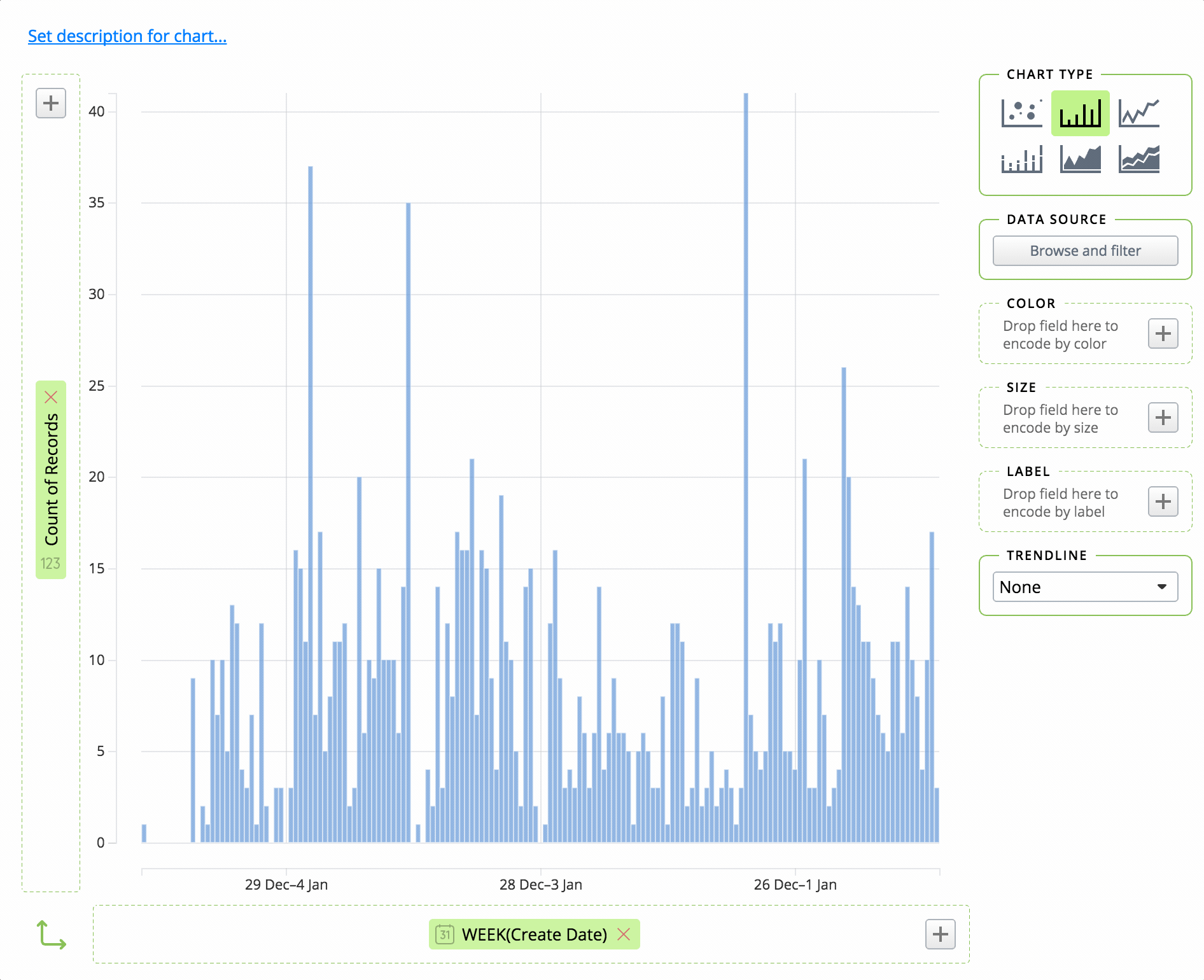Image resolution: width=1204 pixels, height=980 pixels.
Task: Open the Trendline dropdown set to None
Action: (x=1084, y=586)
